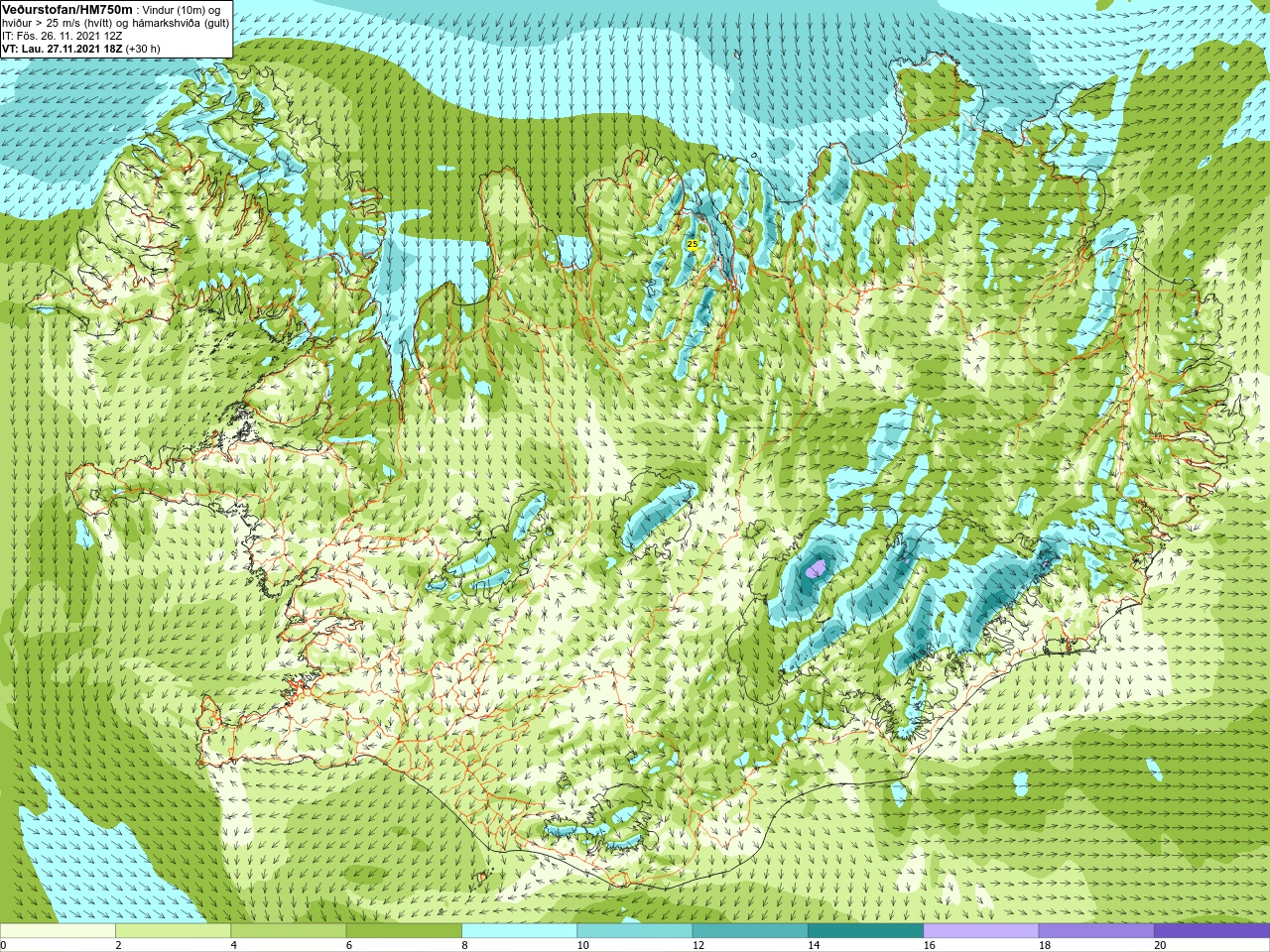
Task: Pick the 12–14 m/s teal legend swatch
Action: [750, 931]
